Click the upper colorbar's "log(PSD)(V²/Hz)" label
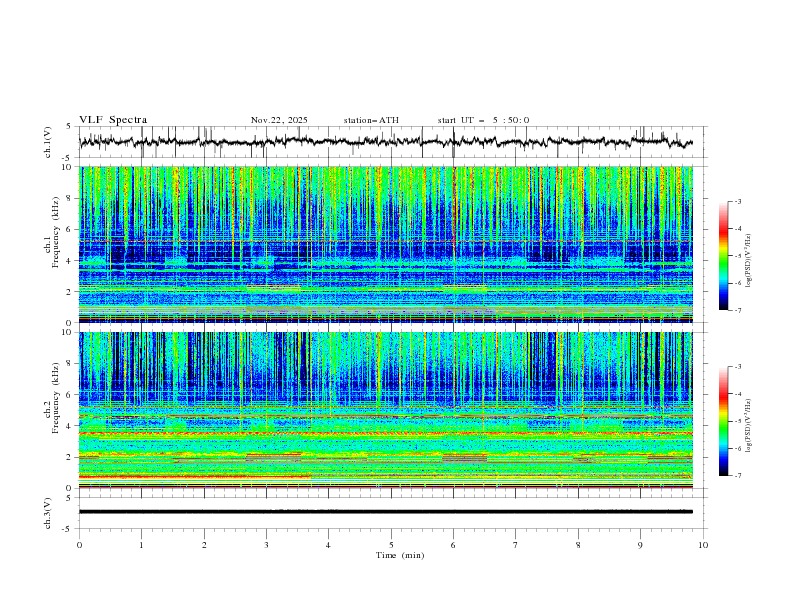Viewport: 792px width, 612px height. 749,261
